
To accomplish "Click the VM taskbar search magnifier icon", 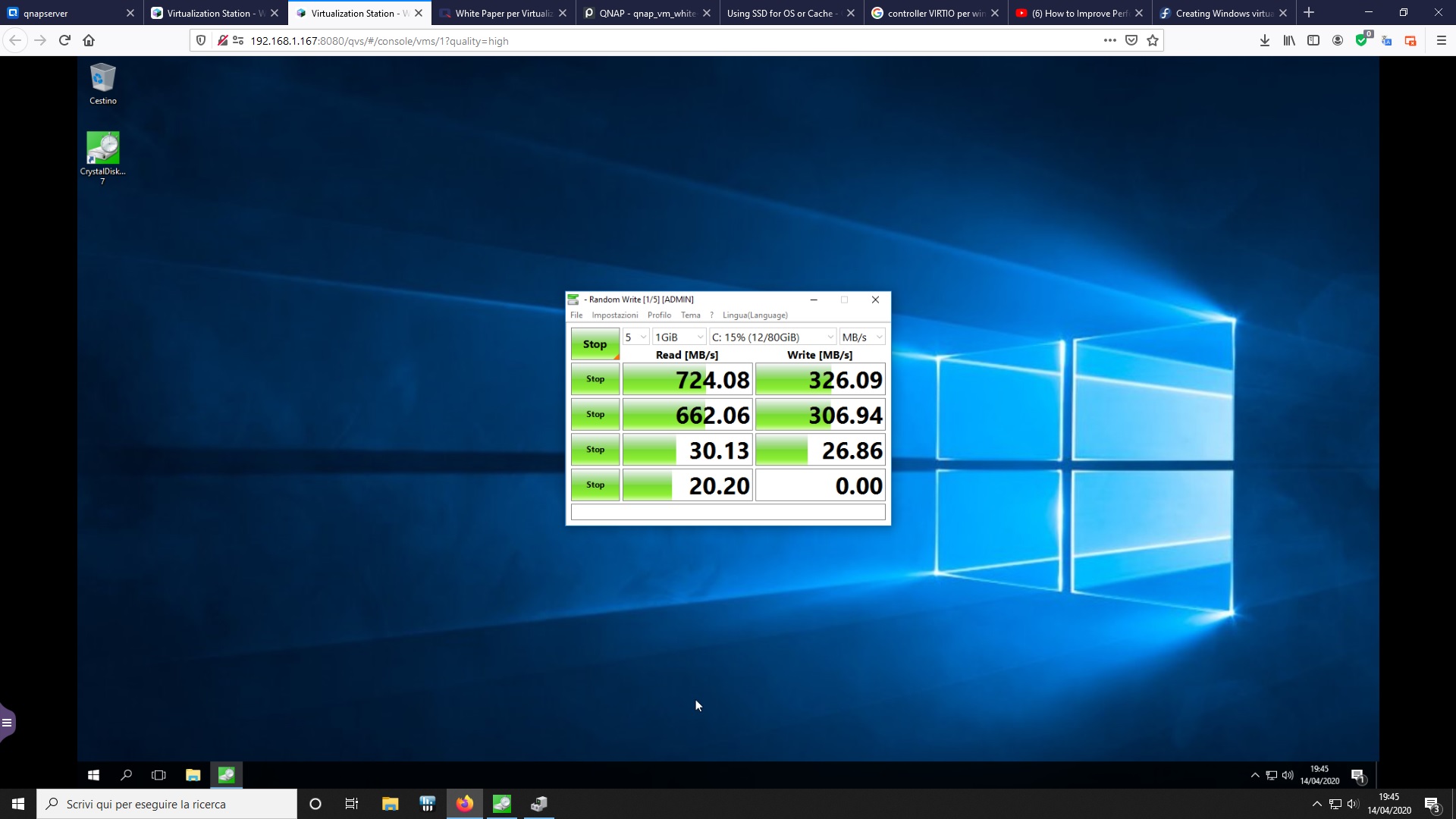I will [126, 775].
